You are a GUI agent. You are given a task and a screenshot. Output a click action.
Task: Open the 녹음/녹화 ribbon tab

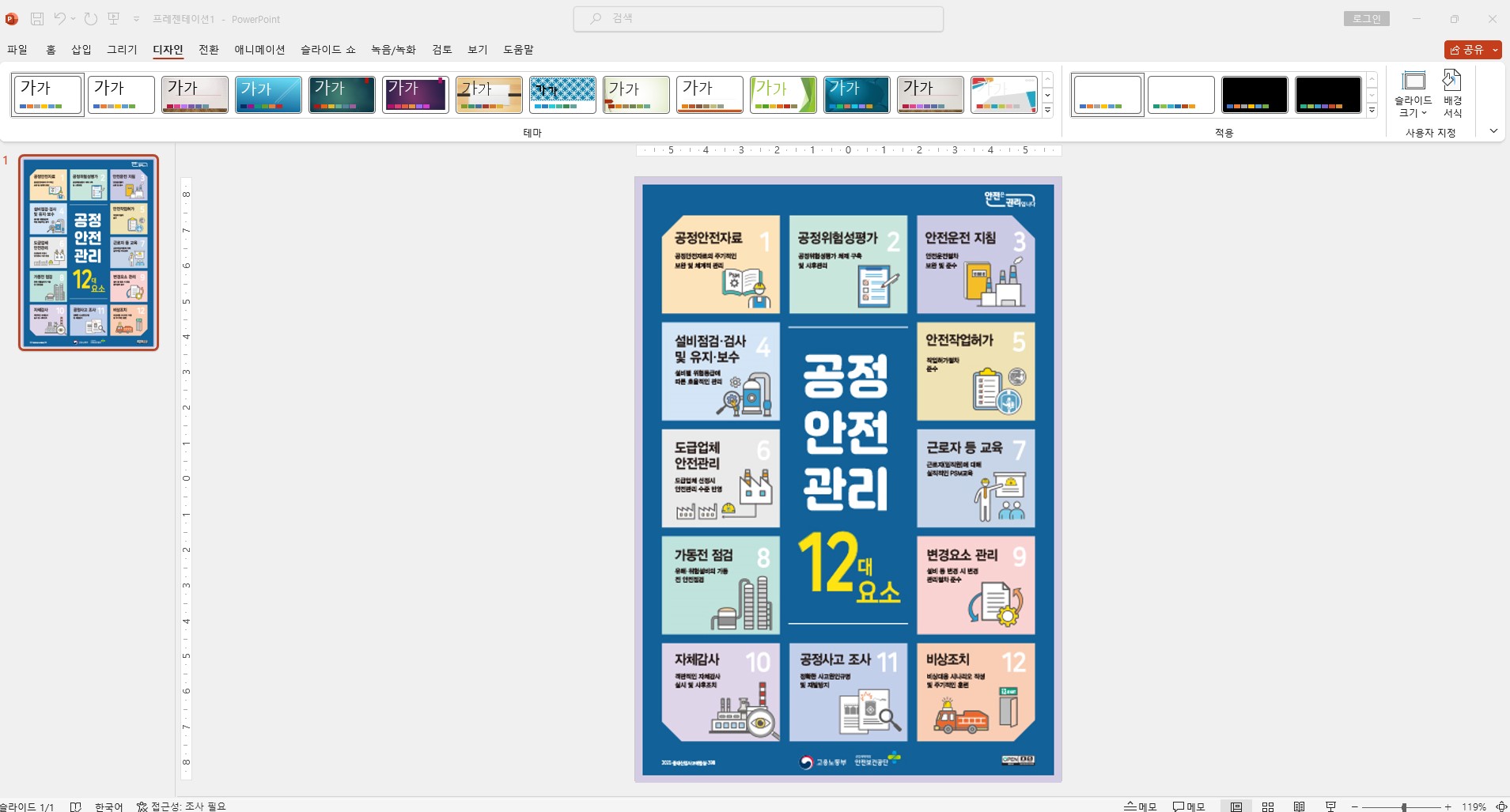(x=393, y=49)
